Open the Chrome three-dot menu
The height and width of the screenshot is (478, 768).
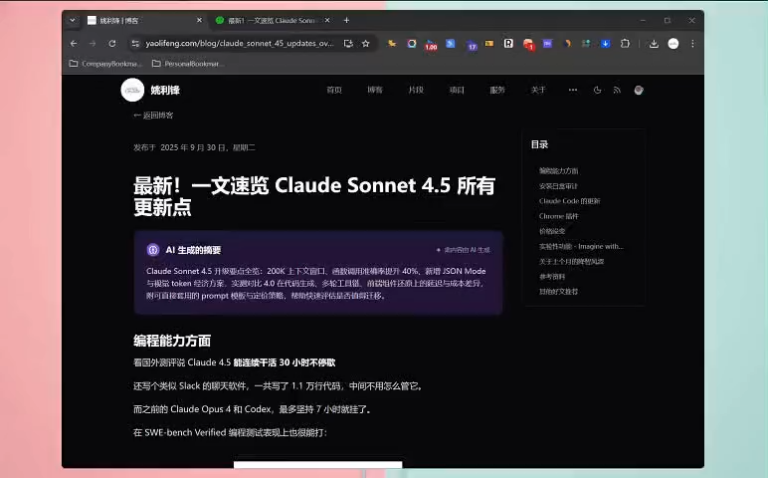click(693, 44)
